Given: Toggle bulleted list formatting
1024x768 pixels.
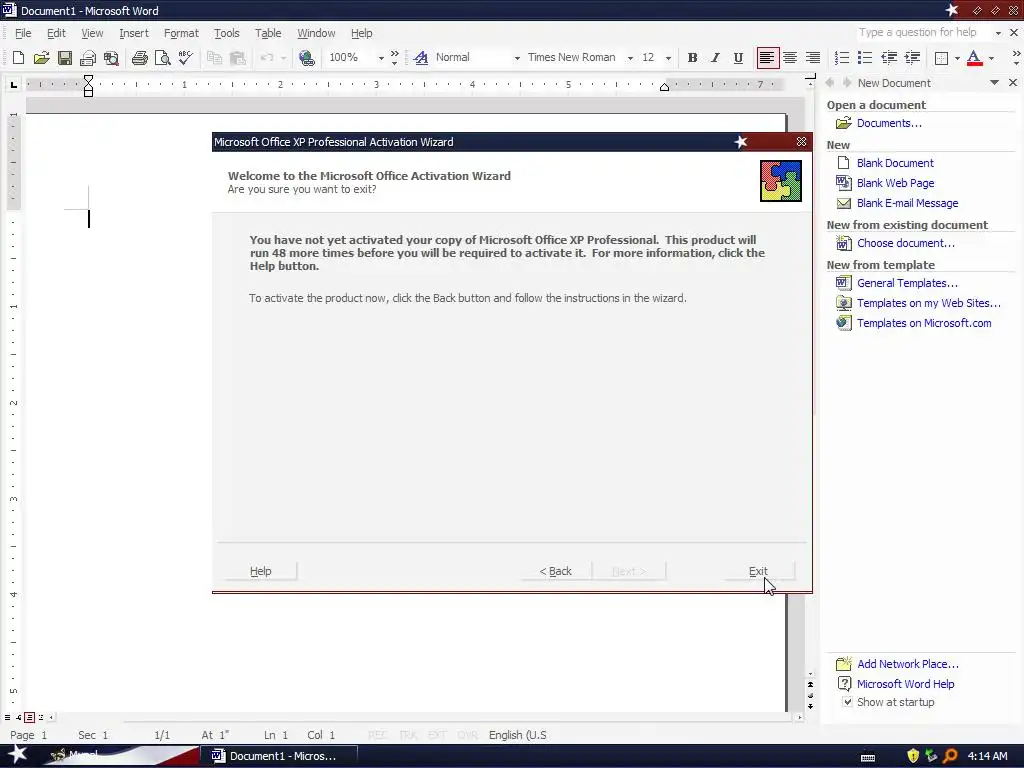Looking at the screenshot, I should pyautogui.click(x=865, y=57).
